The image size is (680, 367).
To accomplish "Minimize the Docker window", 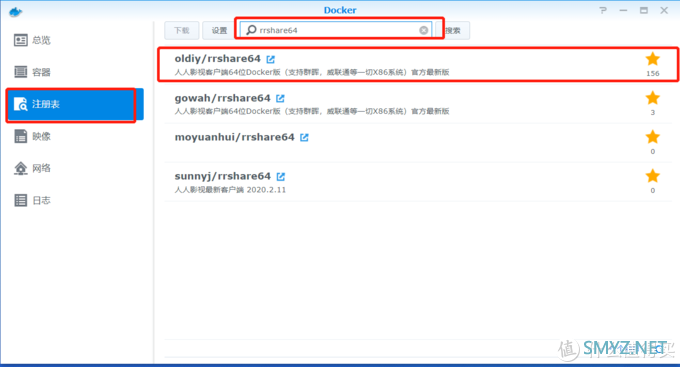I will pyautogui.click(x=623, y=10).
